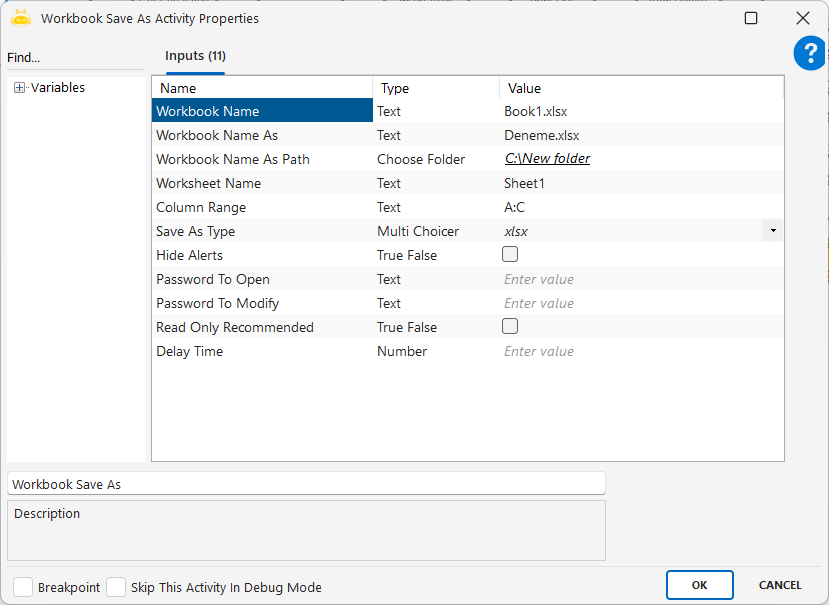Check the Read Only Recommended box
Screen dimensions: 829x605
(510, 327)
